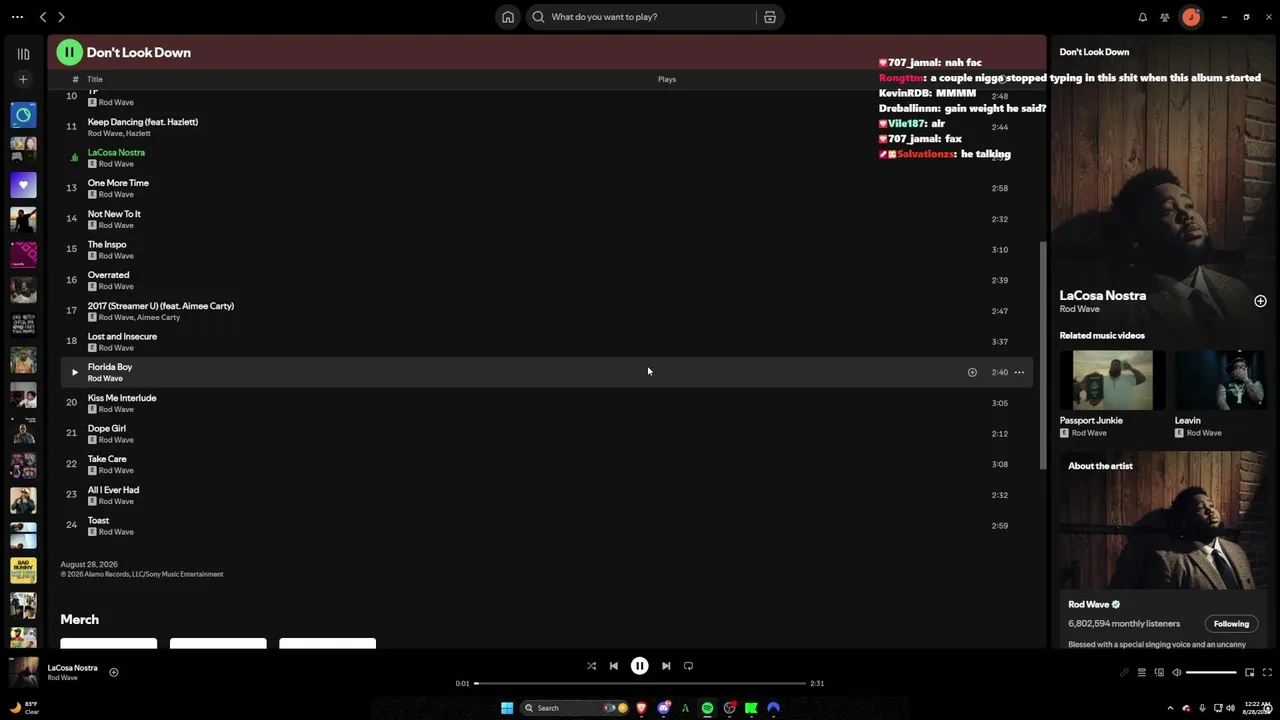This screenshot has height=720, width=1280.
Task: Select 2017 (Streamer U) track
Action: [546, 311]
